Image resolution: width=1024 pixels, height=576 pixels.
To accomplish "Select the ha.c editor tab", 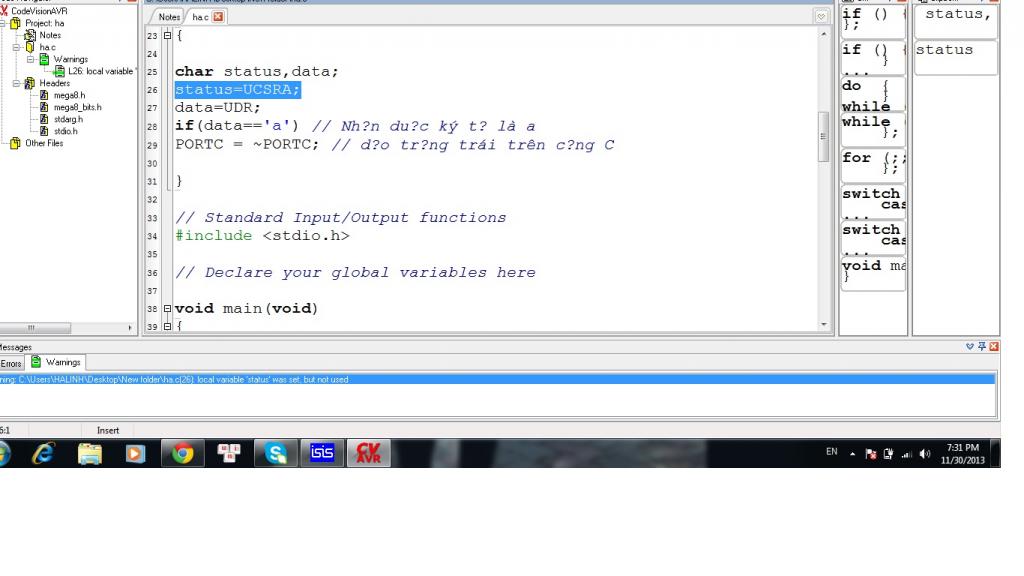I will 200,17.
